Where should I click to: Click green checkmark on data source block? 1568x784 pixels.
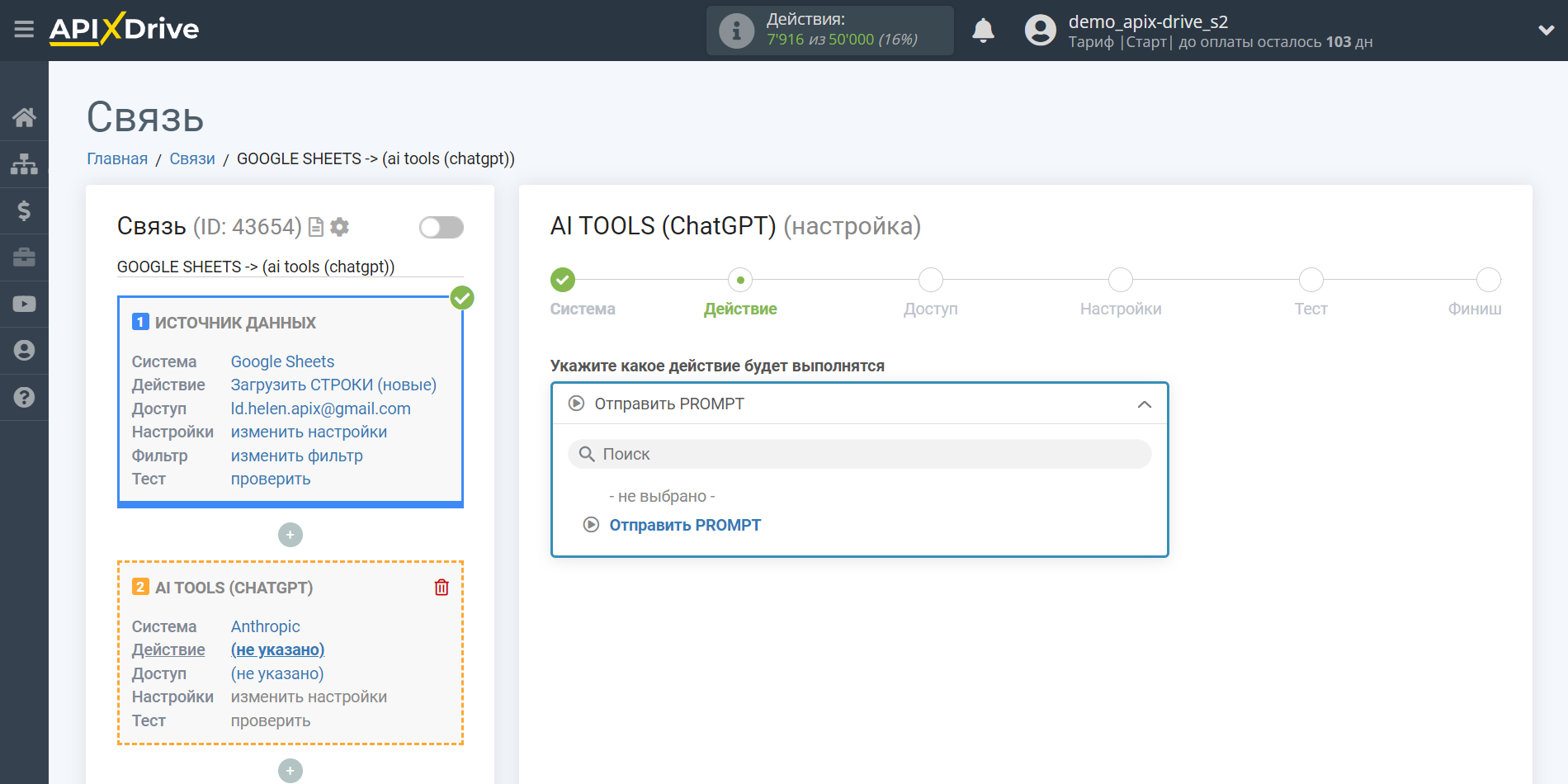pos(462,298)
